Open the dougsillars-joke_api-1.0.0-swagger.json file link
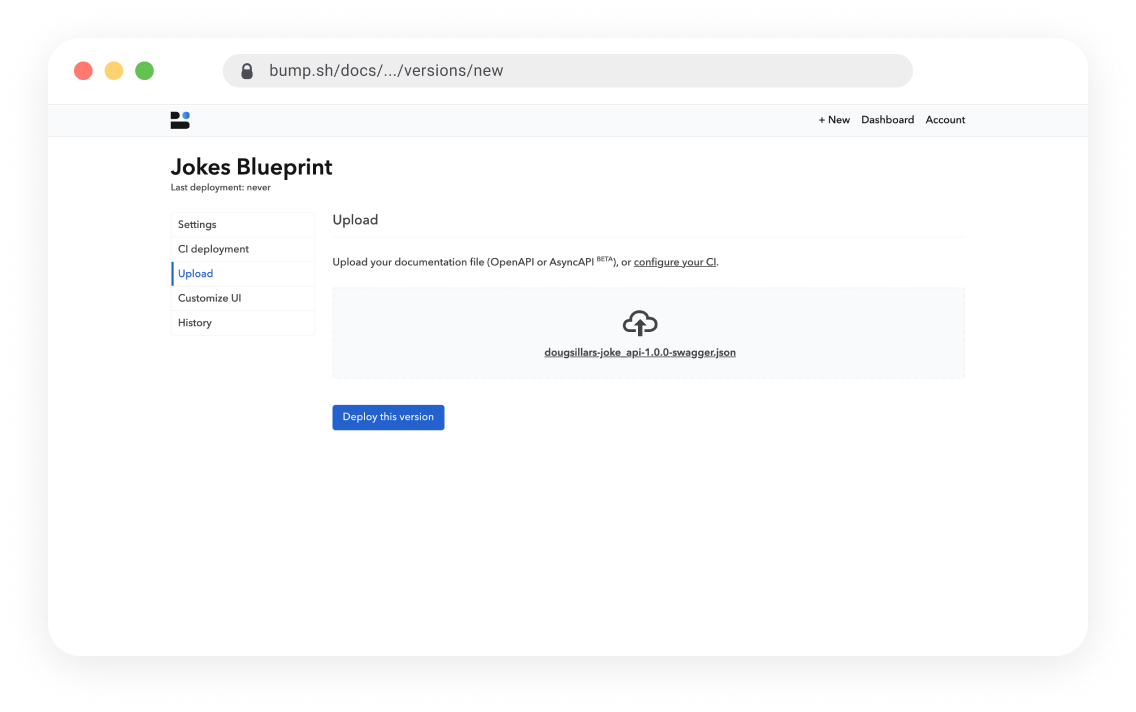 click(x=639, y=352)
